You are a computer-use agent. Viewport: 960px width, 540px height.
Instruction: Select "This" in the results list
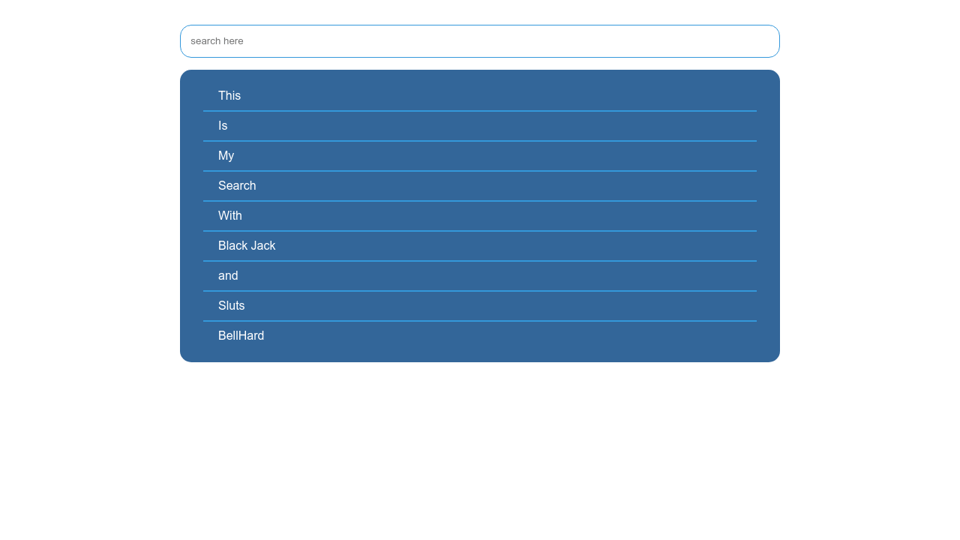230,96
